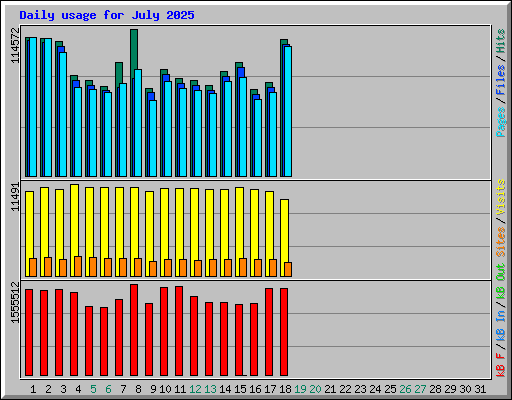Click the "Hits" legend label
This screenshot has width=512, height=400.
[501, 41]
